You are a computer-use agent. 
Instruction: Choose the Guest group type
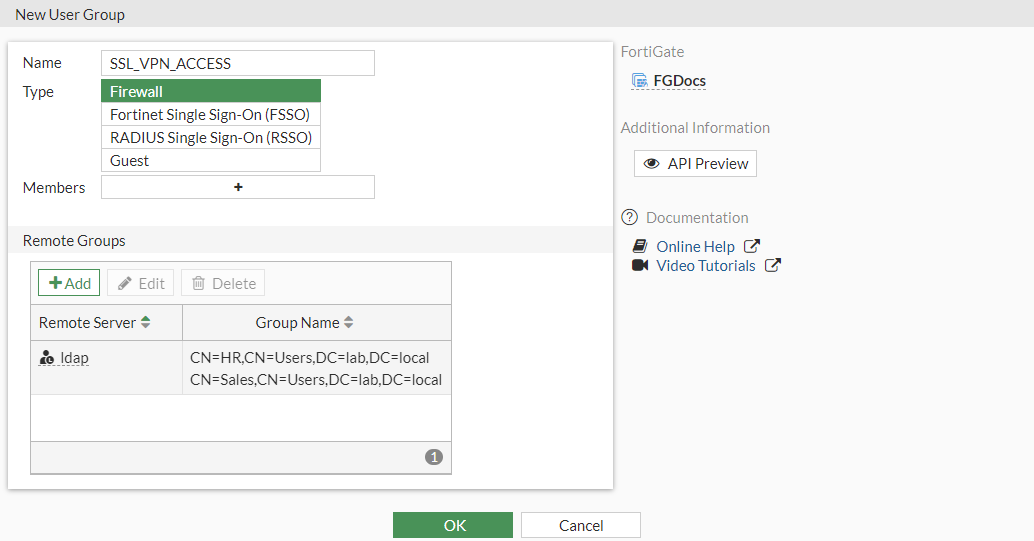click(x=211, y=161)
